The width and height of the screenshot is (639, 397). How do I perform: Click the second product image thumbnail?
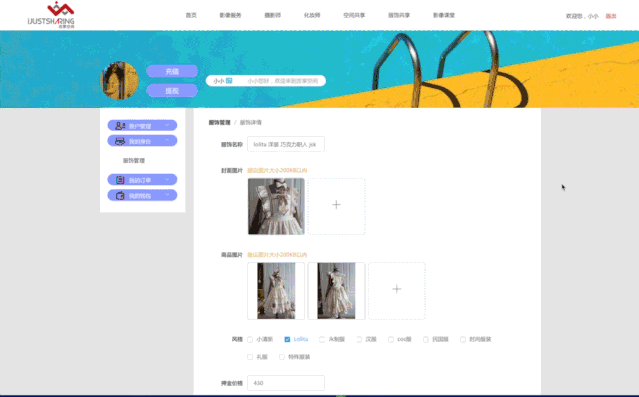[336, 291]
